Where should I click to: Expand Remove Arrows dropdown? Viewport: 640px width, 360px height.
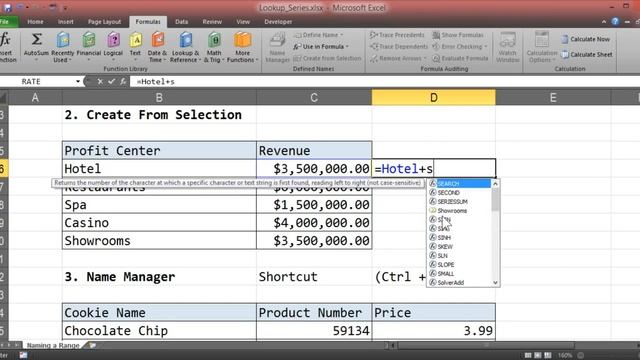coord(424,58)
